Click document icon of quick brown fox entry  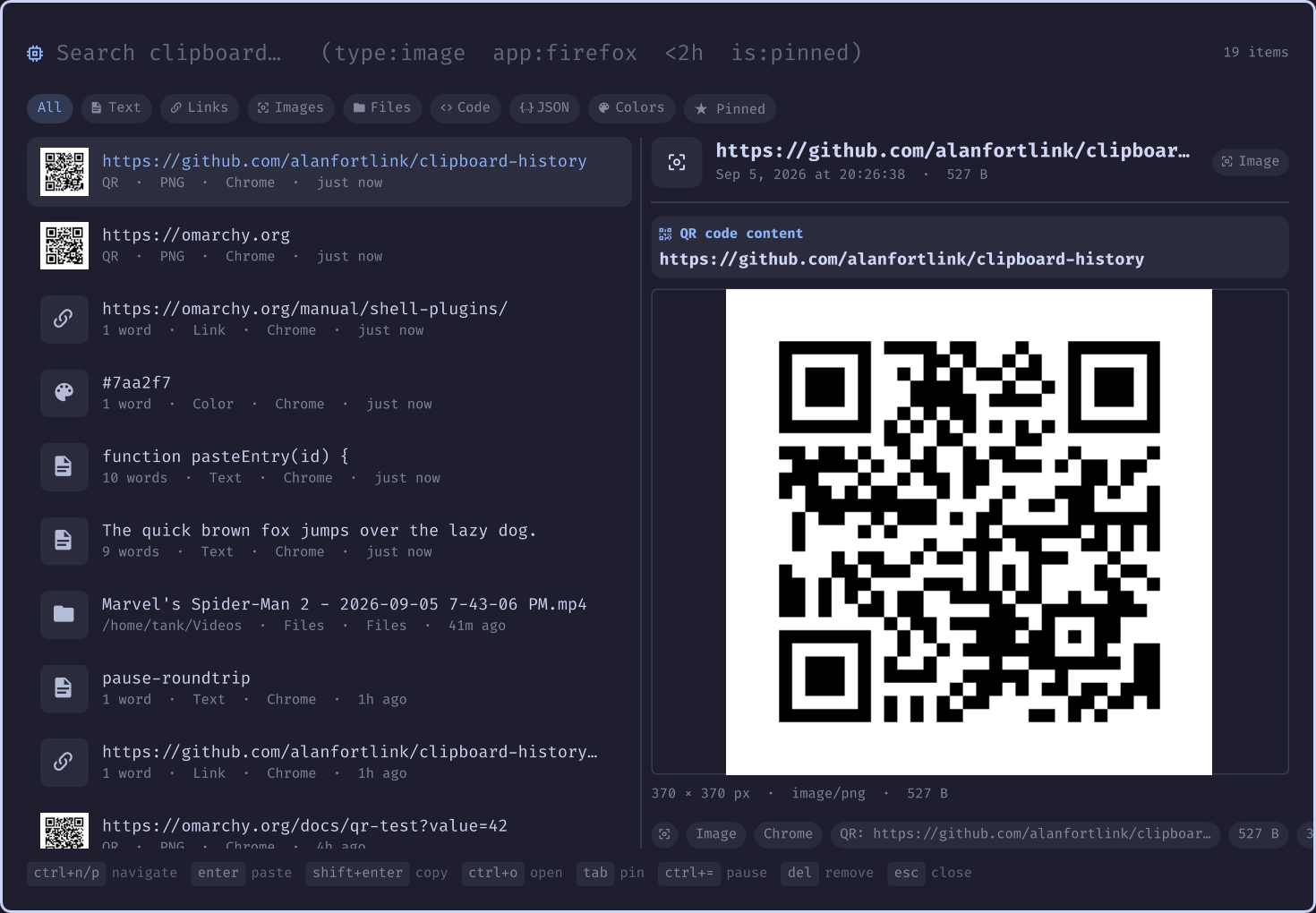coord(64,541)
